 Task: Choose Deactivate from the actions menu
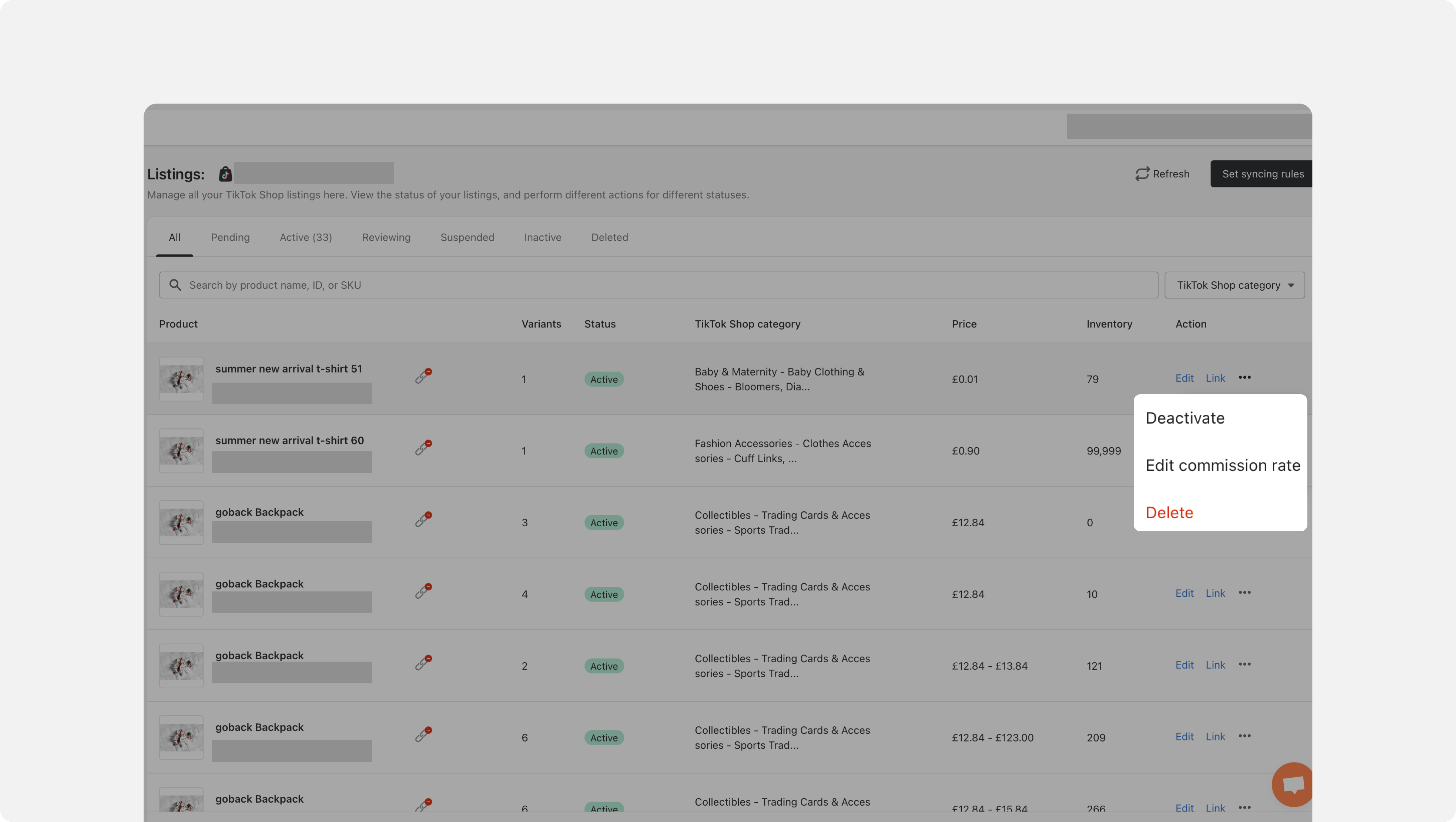point(1185,418)
